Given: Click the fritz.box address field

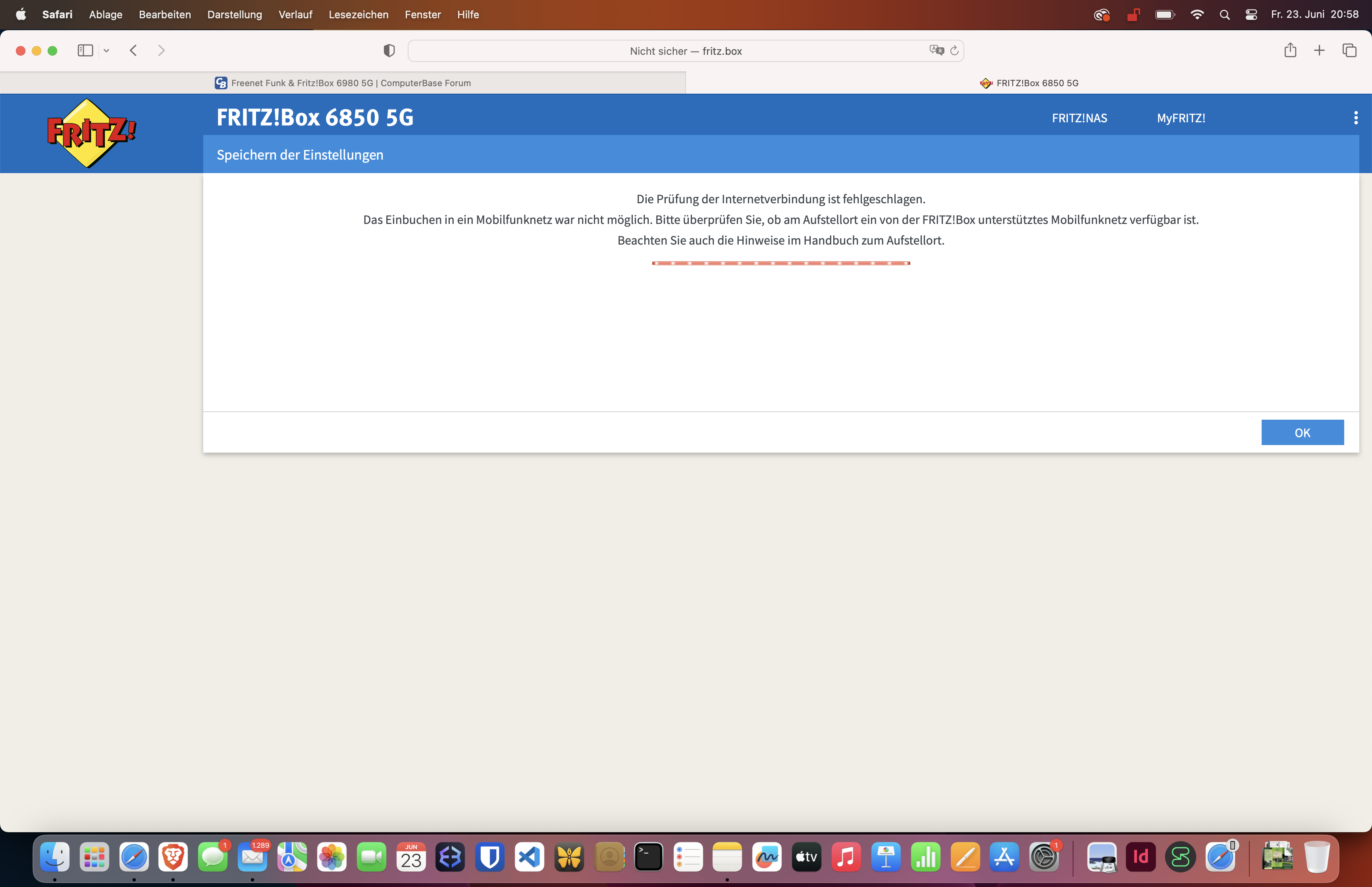Looking at the screenshot, I should [685, 51].
